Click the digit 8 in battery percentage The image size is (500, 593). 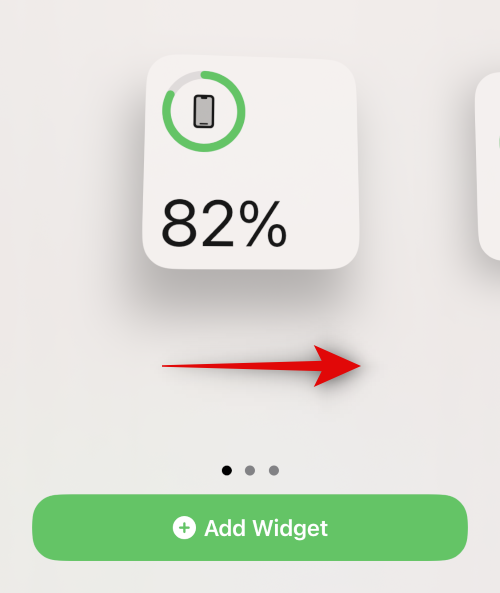coord(180,224)
